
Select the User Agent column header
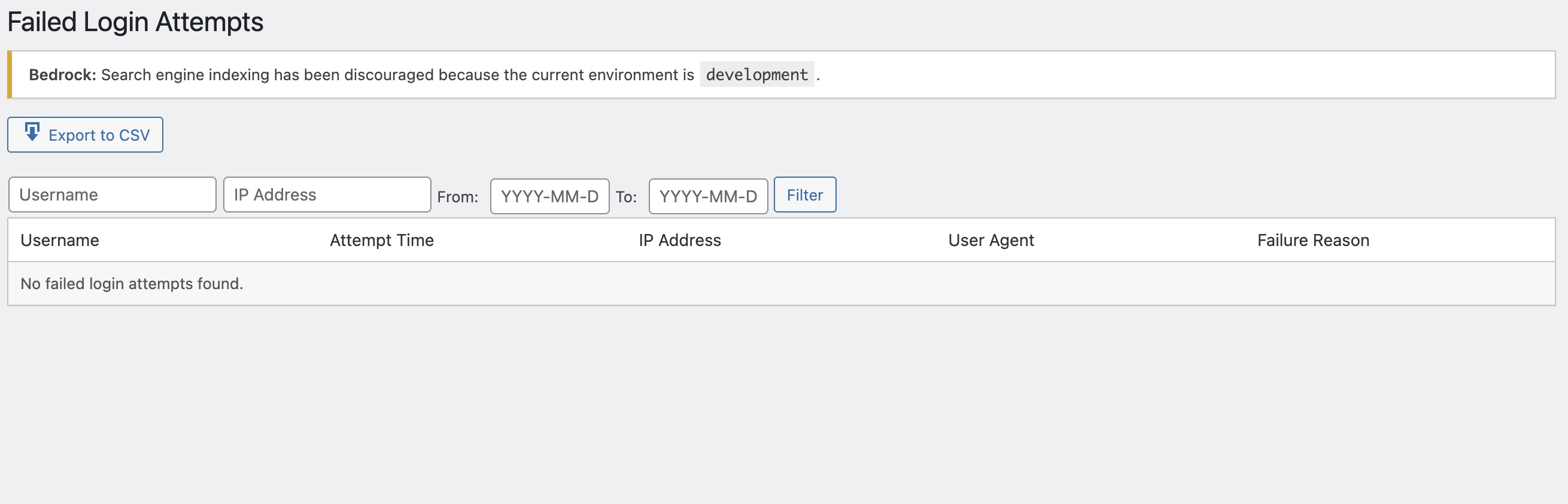[x=991, y=241]
